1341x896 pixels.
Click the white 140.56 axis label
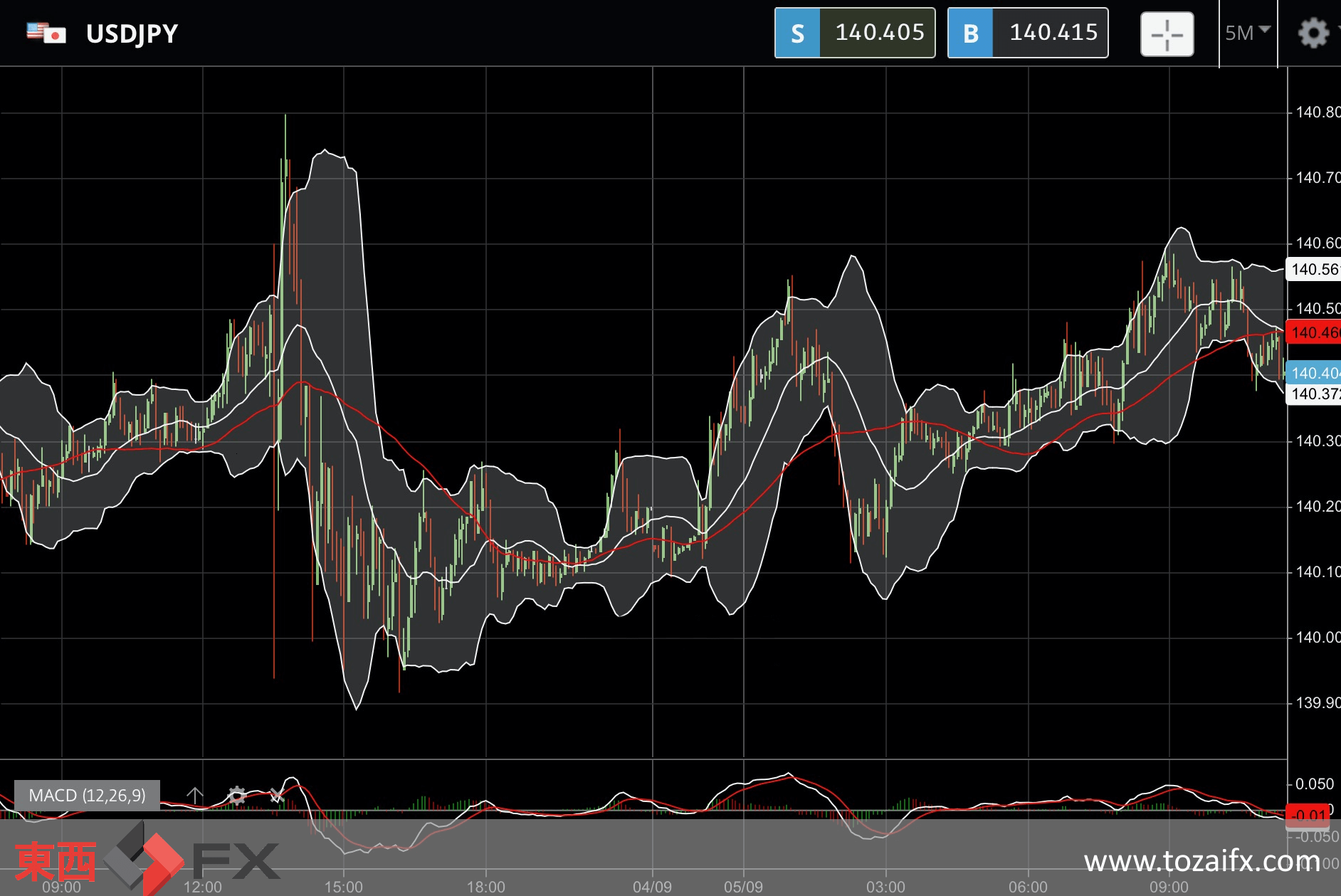1314,269
